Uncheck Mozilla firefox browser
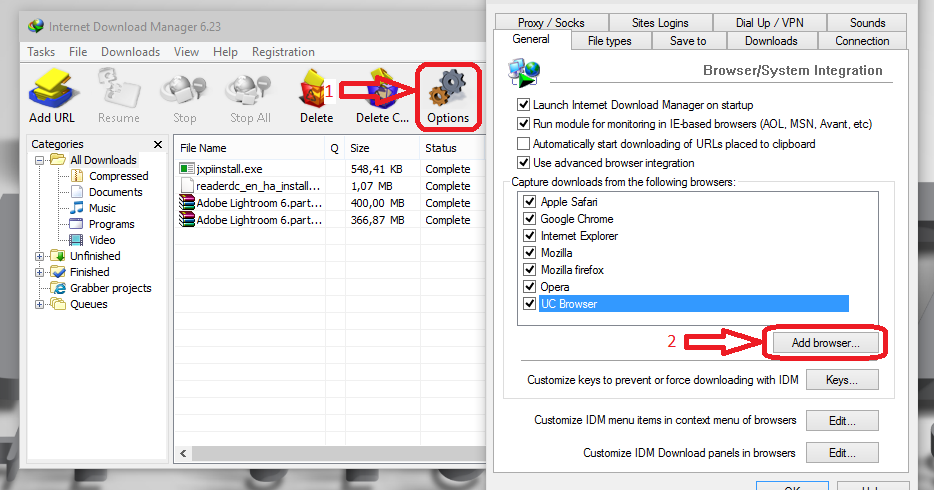 [x=530, y=269]
